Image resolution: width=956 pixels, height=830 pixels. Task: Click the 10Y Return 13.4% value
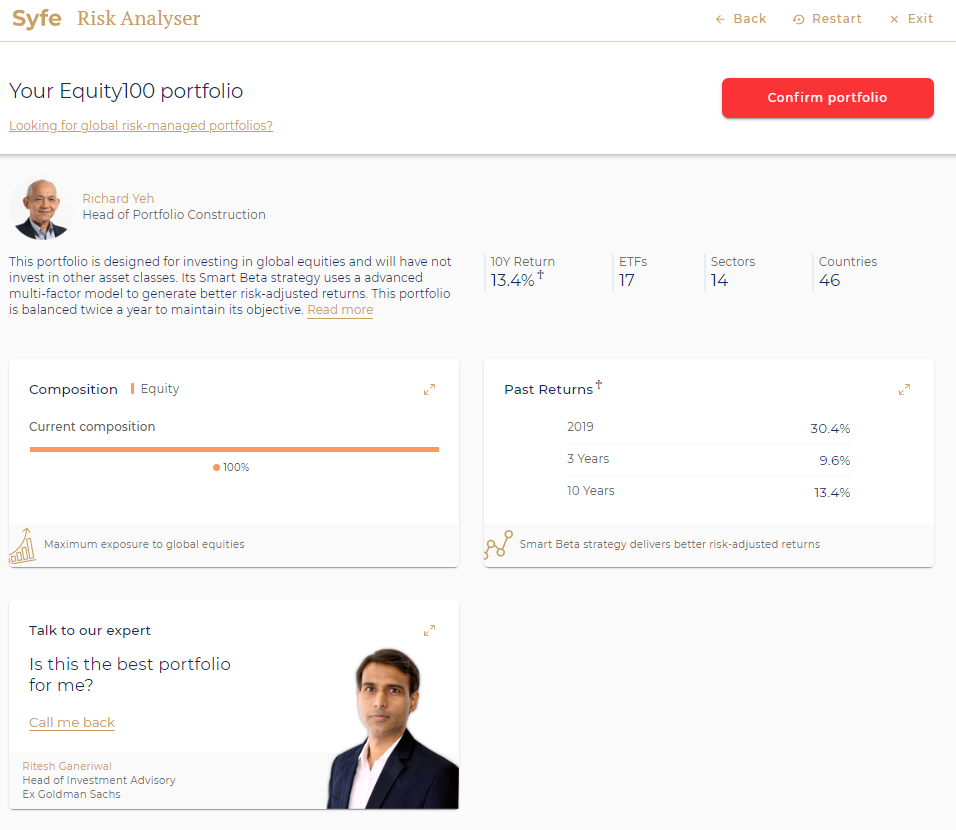pos(512,281)
